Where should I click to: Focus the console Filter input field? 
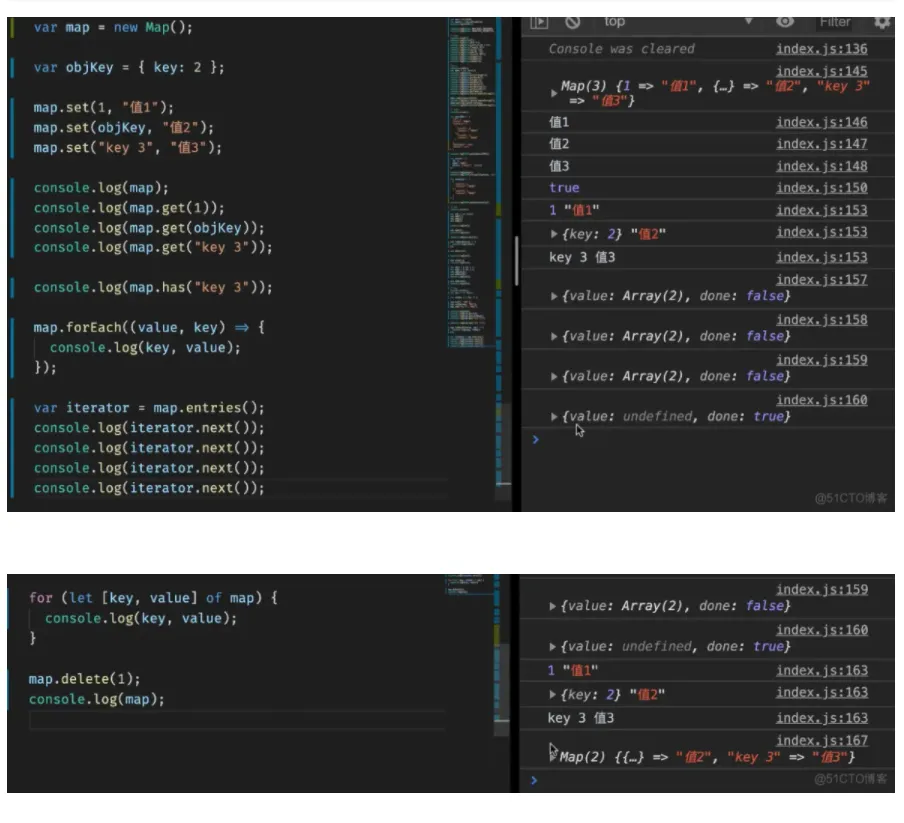coord(835,22)
